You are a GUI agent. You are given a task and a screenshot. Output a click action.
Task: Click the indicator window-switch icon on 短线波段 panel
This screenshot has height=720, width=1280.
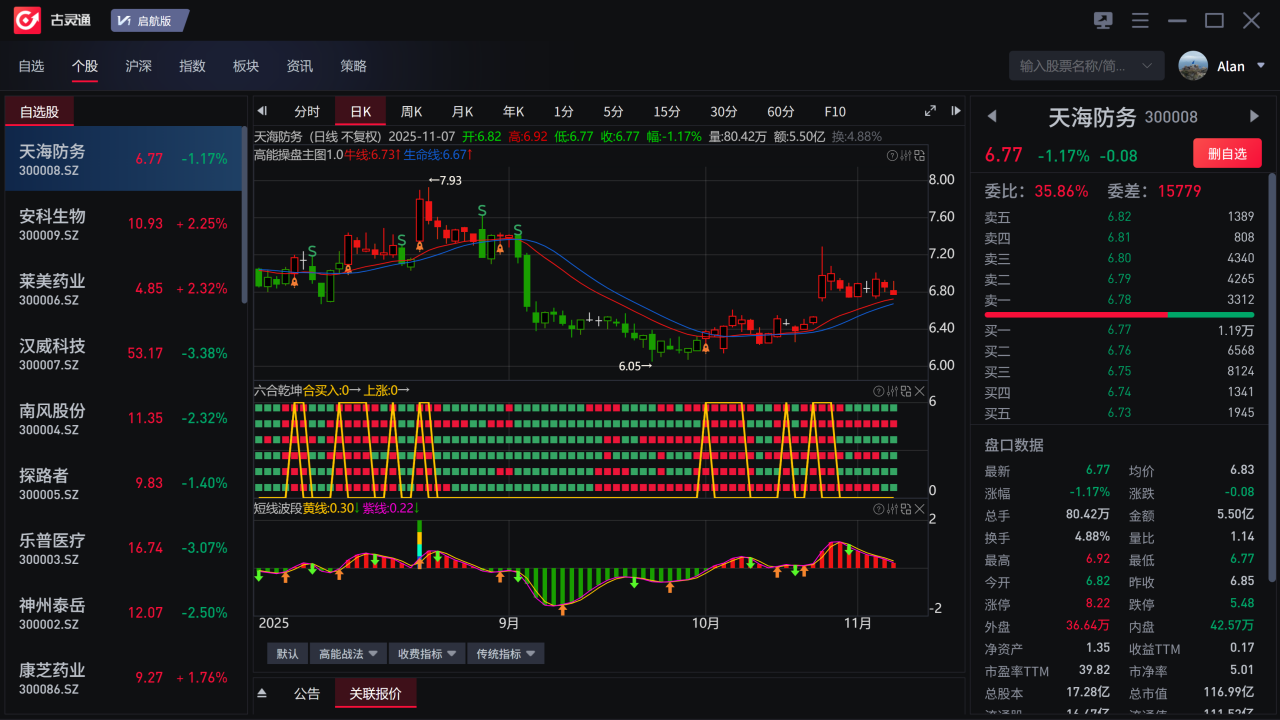905,509
